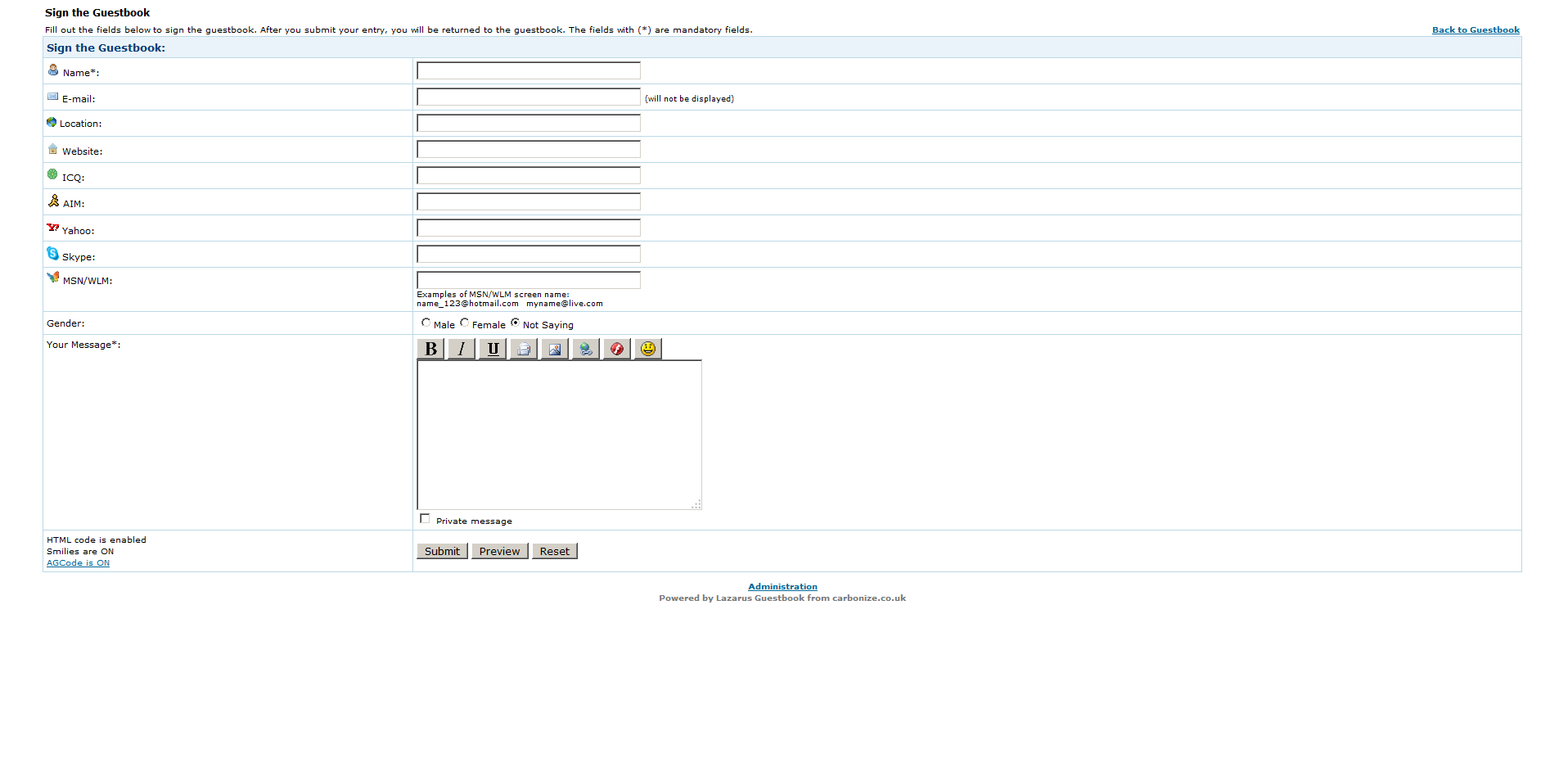This screenshot has width=1568, height=781.
Task: Click the yellow AIM running-man icon
Action: point(53,201)
